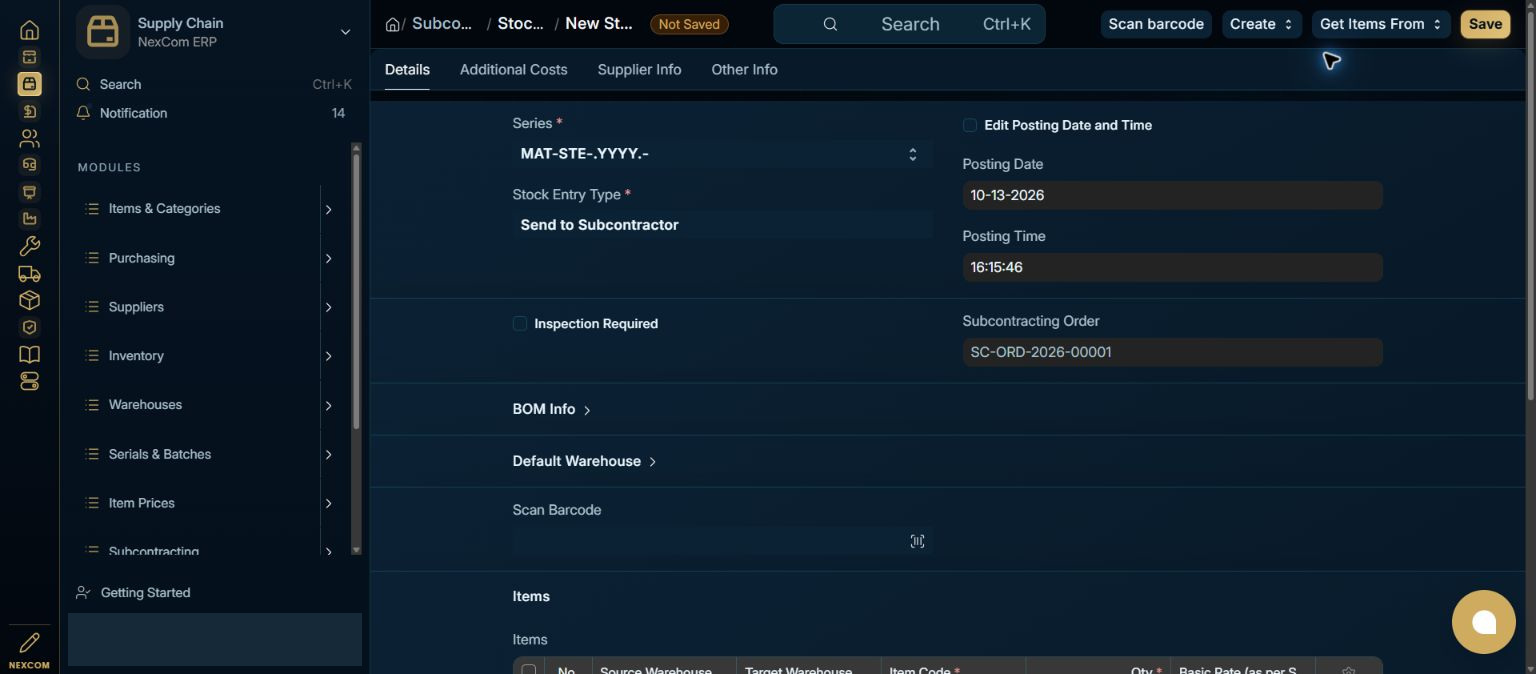
Task: Click the Supply Chain workspace logo tile
Action: [x=103, y=32]
